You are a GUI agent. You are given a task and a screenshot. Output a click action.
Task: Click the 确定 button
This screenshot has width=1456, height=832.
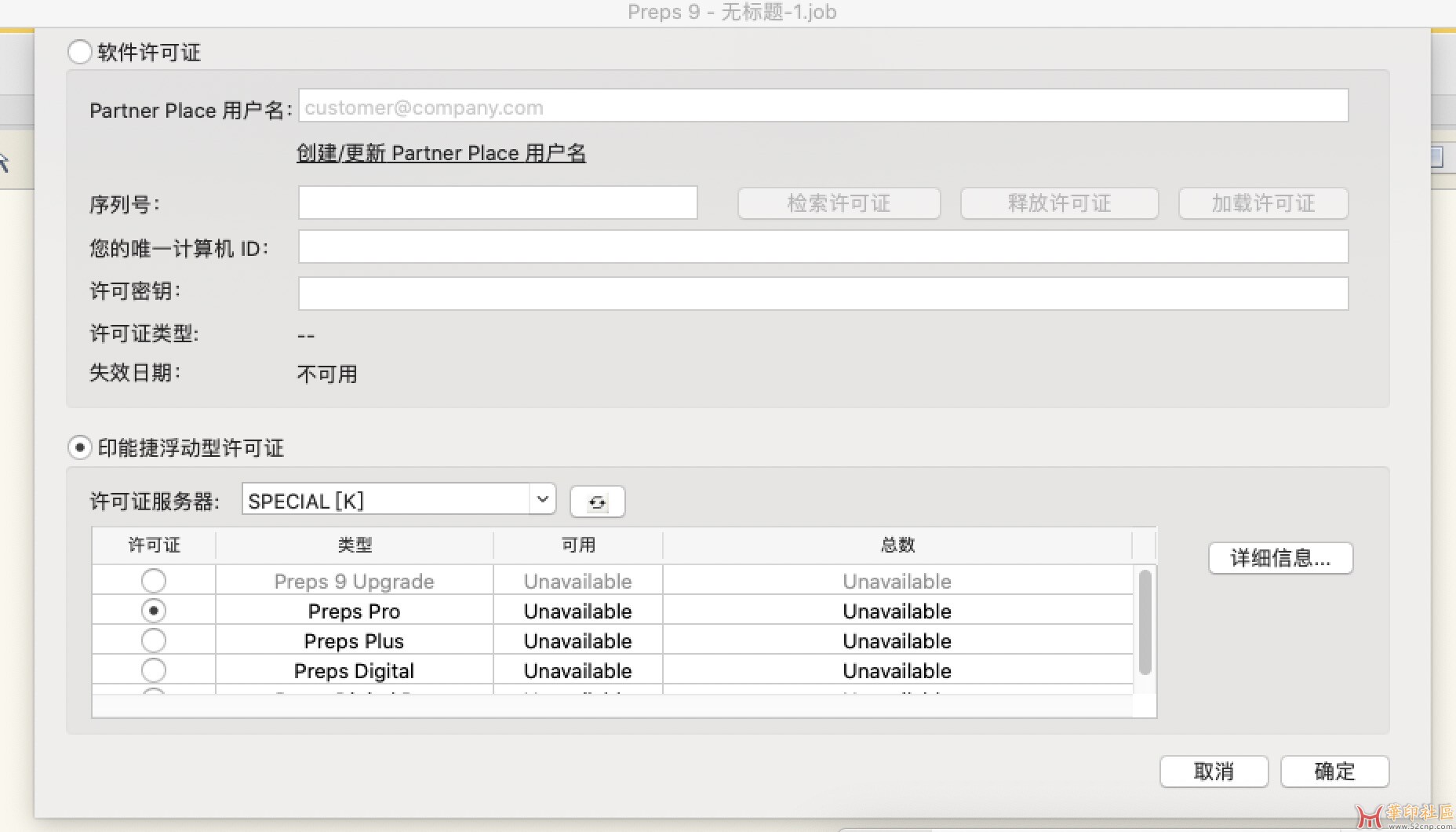(x=1334, y=772)
